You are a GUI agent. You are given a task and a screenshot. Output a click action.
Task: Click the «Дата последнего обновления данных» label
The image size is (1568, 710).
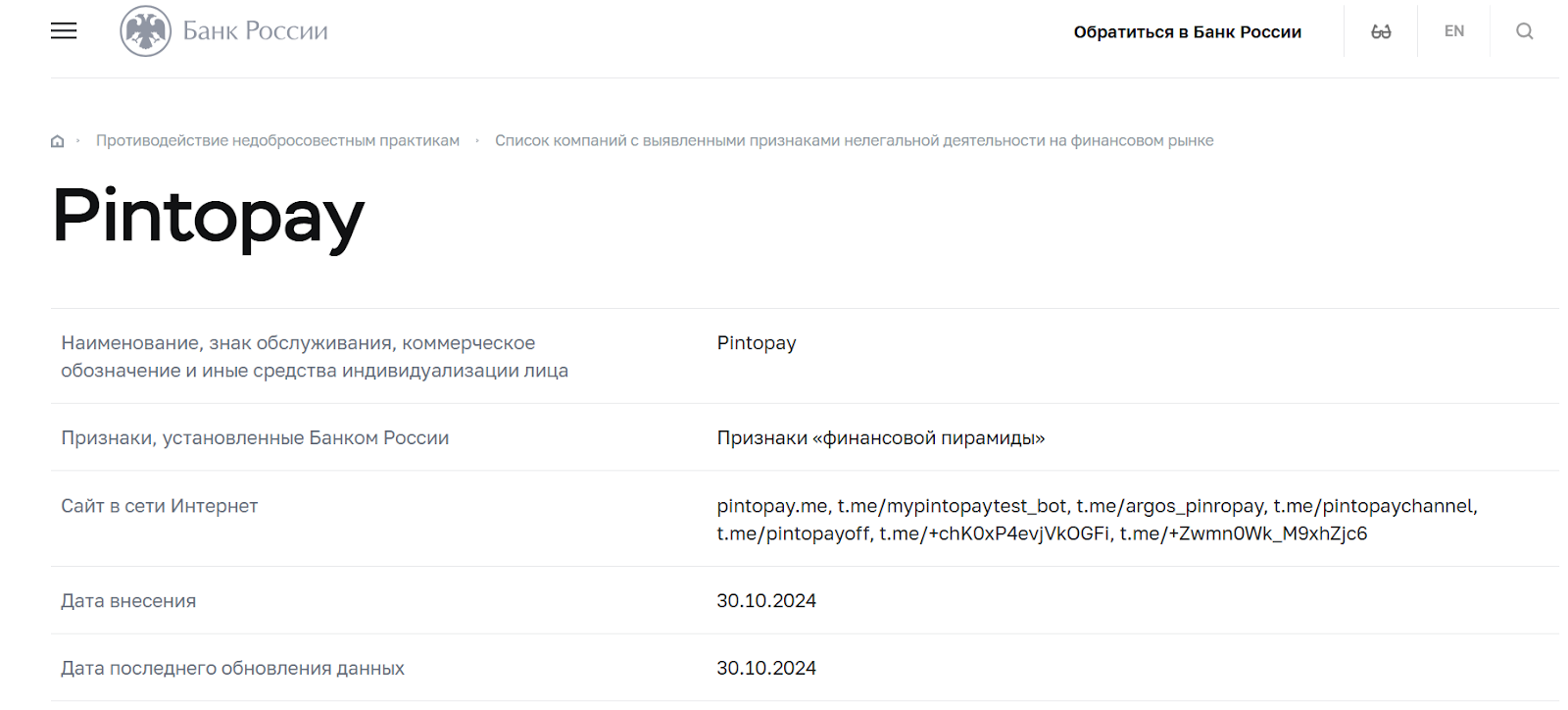tap(232, 669)
